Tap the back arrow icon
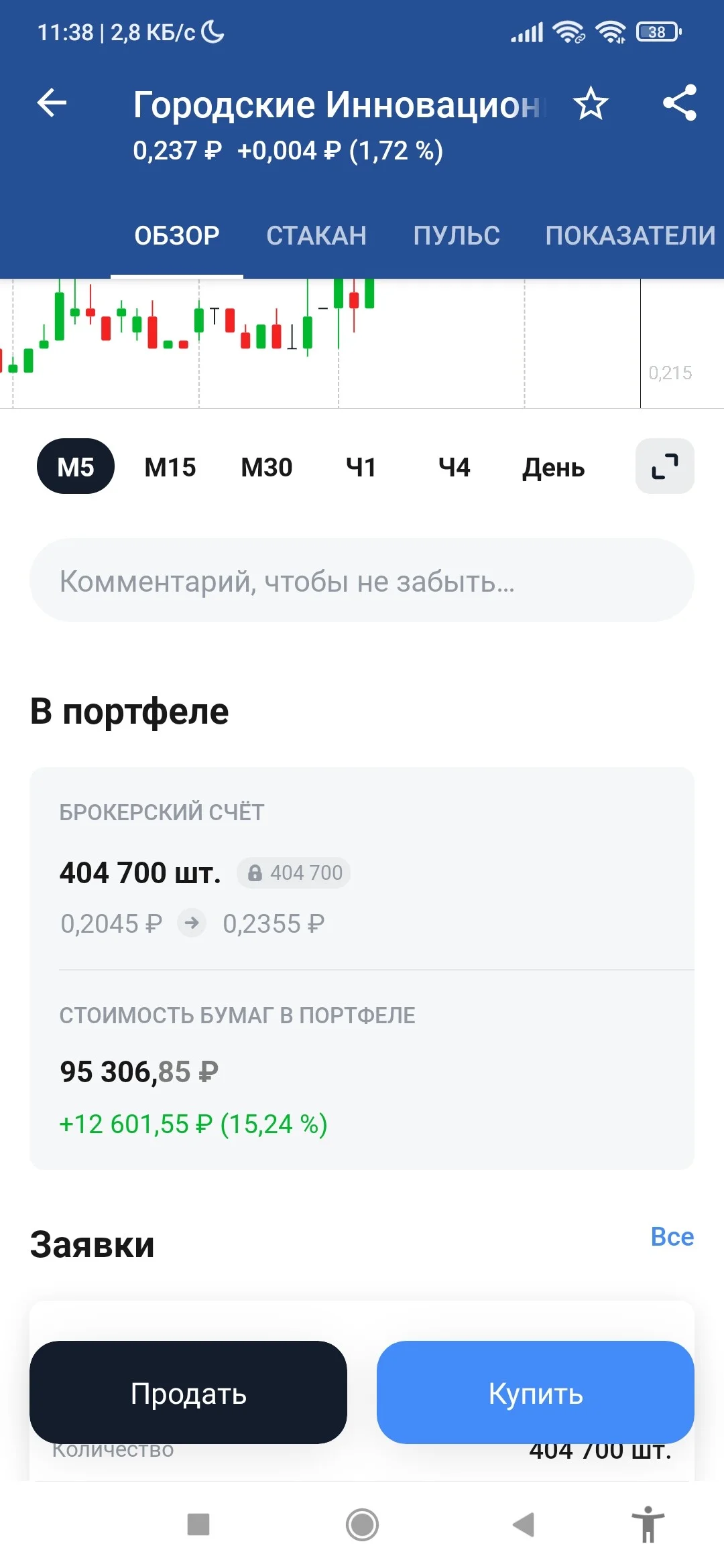The width and height of the screenshot is (724, 1568). click(x=52, y=103)
